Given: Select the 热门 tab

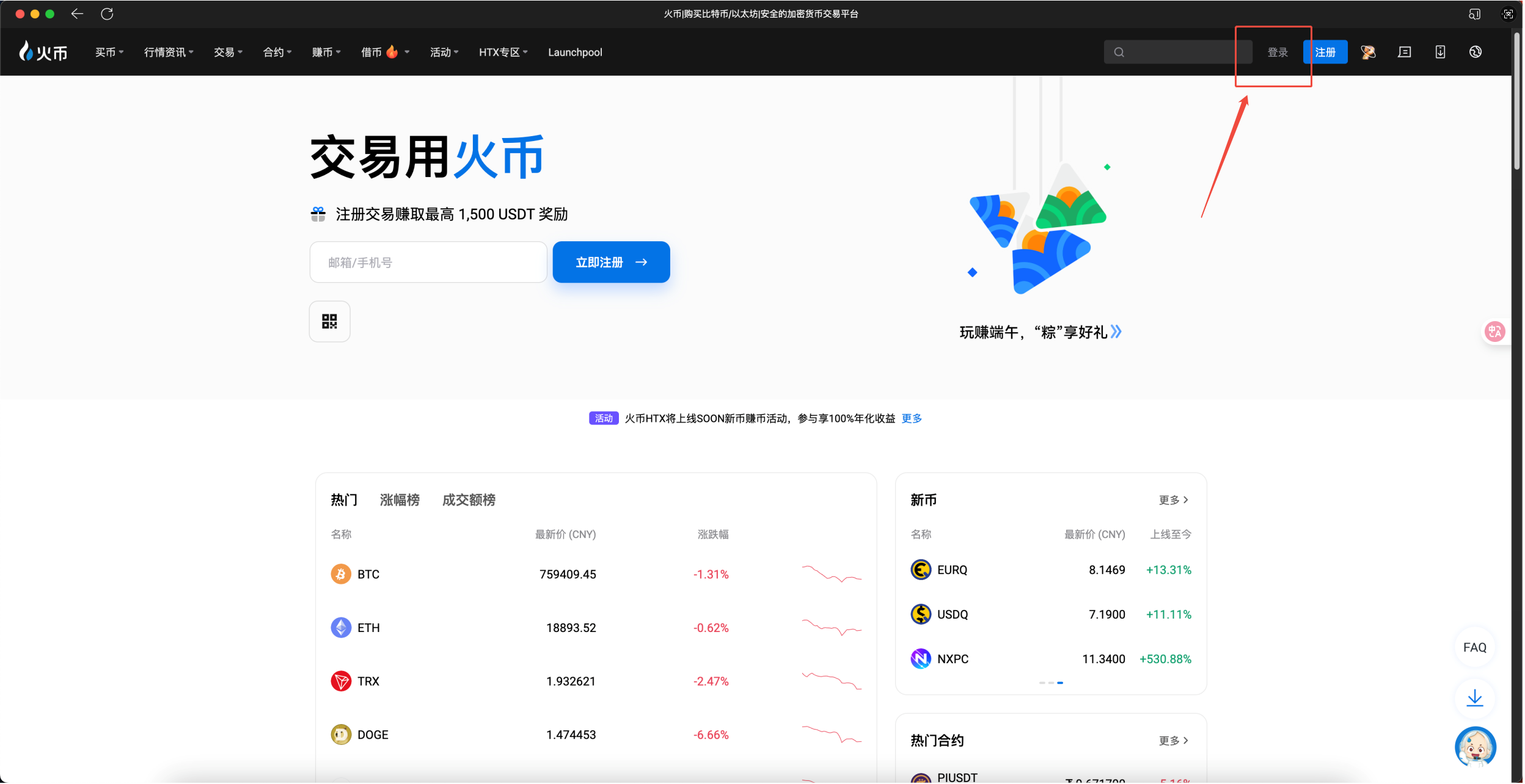Looking at the screenshot, I should point(344,500).
